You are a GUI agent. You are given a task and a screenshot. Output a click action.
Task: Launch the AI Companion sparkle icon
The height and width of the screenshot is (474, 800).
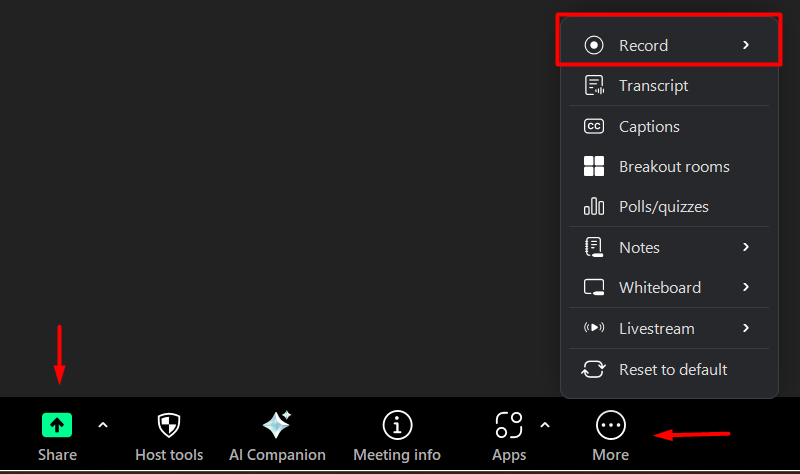(x=277, y=425)
